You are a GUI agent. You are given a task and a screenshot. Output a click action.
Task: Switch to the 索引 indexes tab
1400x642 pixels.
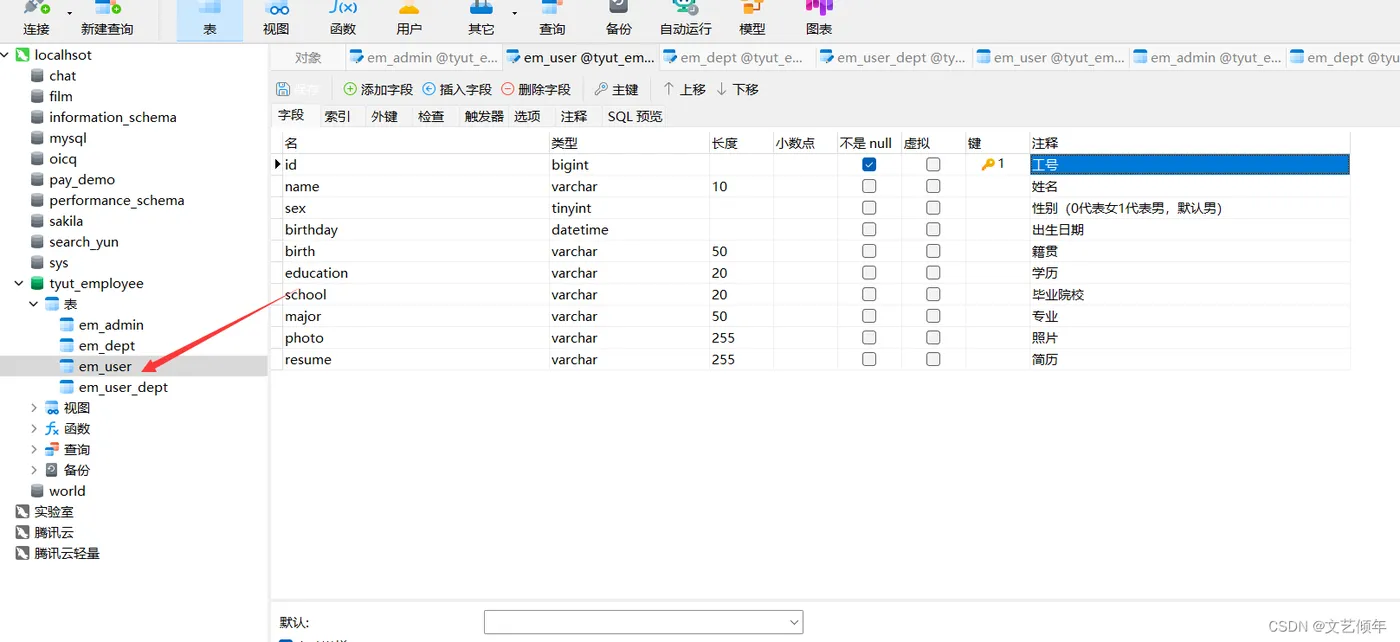tap(337, 117)
